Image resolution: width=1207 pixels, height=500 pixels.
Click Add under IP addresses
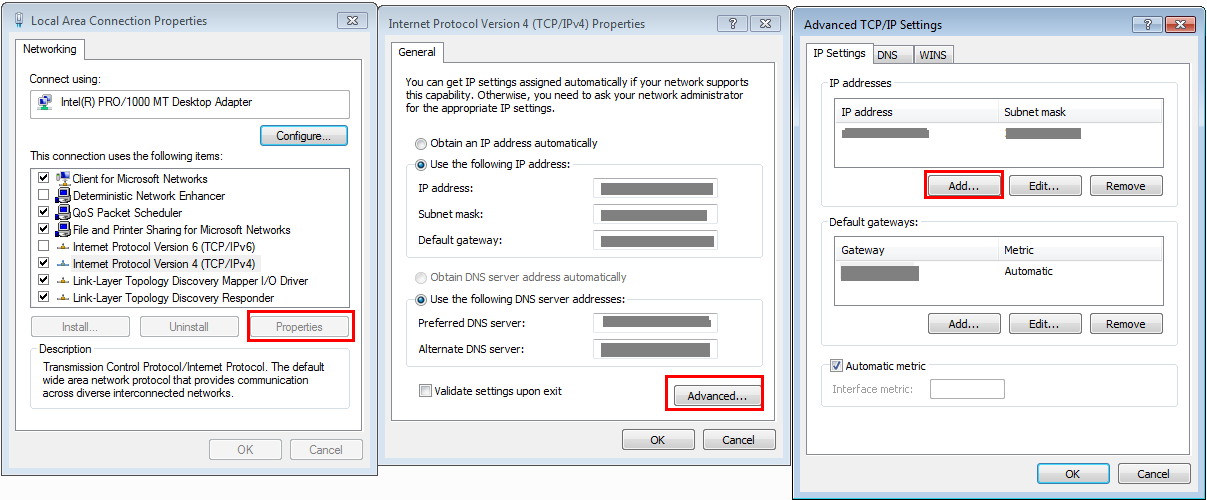[963, 186]
